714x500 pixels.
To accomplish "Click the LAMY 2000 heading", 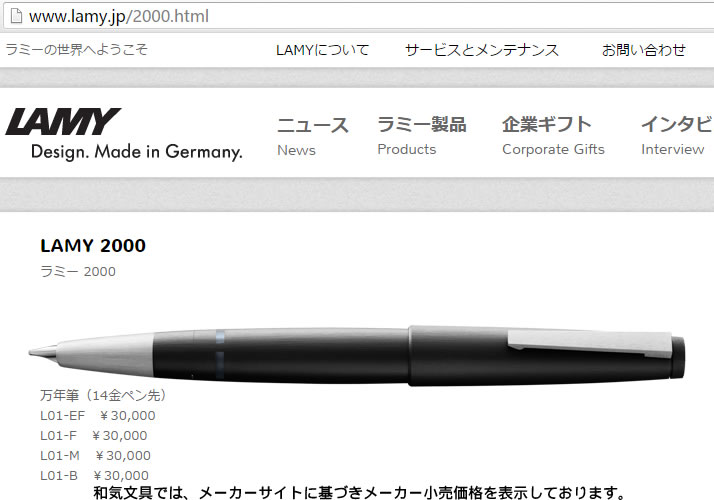I will (x=93, y=246).
